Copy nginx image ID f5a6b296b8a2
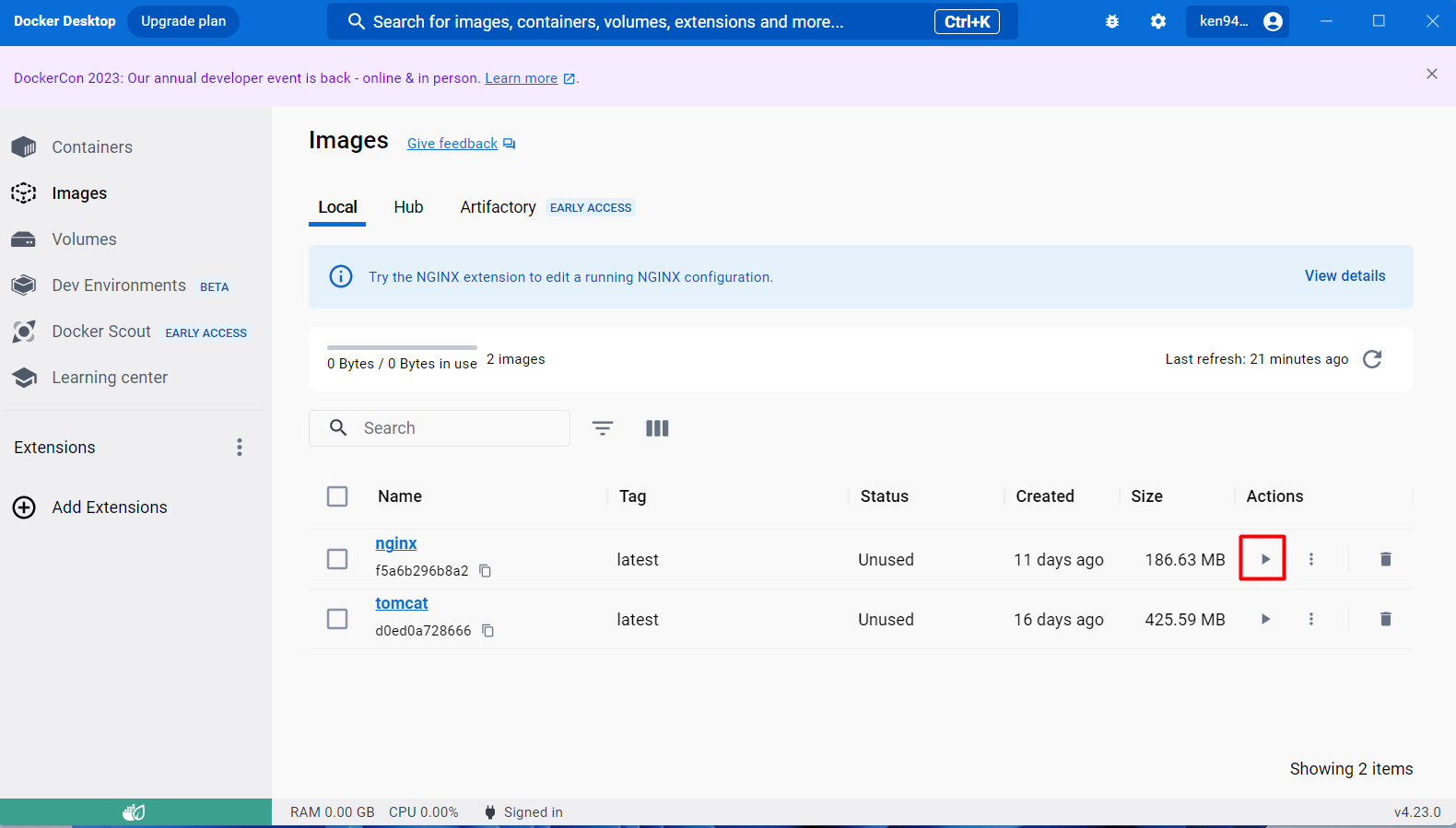This screenshot has height=828, width=1456. click(486, 571)
